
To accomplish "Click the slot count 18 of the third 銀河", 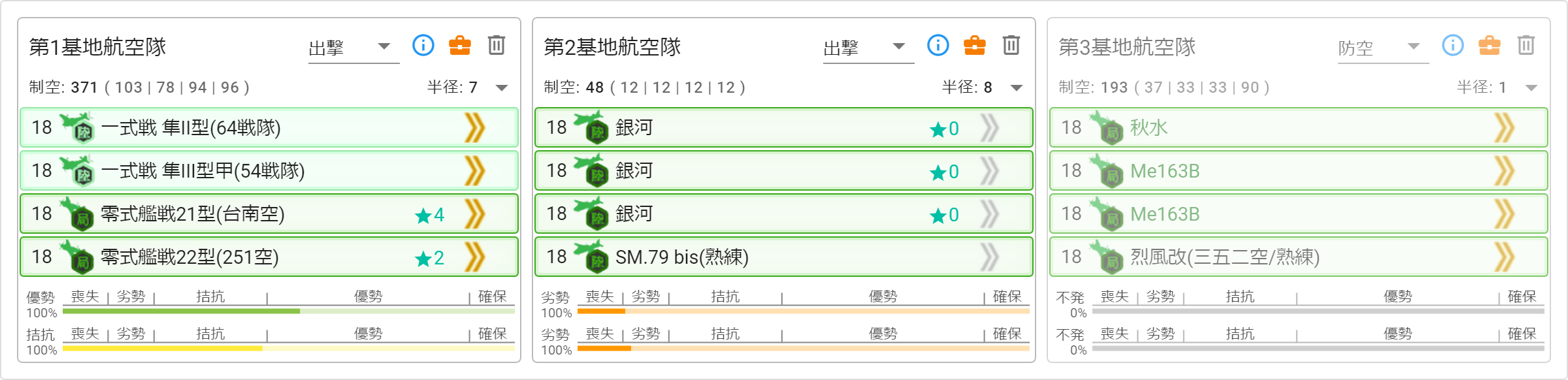I will tap(557, 214).
